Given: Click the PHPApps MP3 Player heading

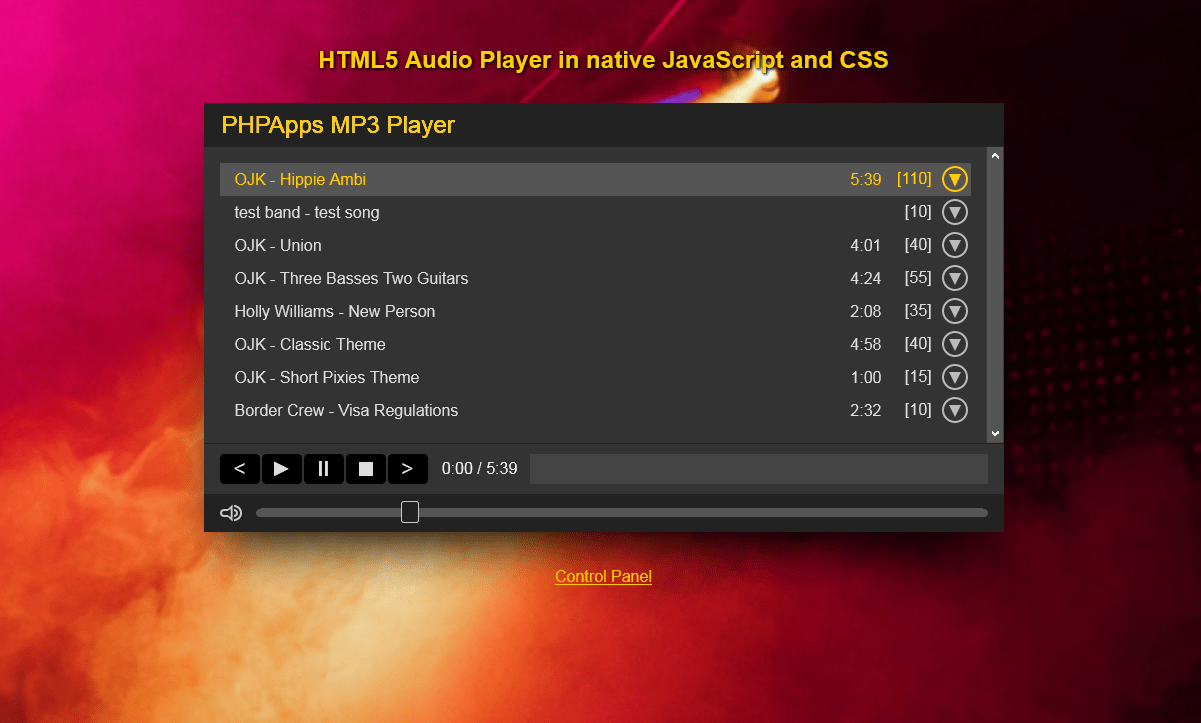Looking at the screenshot, I should pos(338,124).
